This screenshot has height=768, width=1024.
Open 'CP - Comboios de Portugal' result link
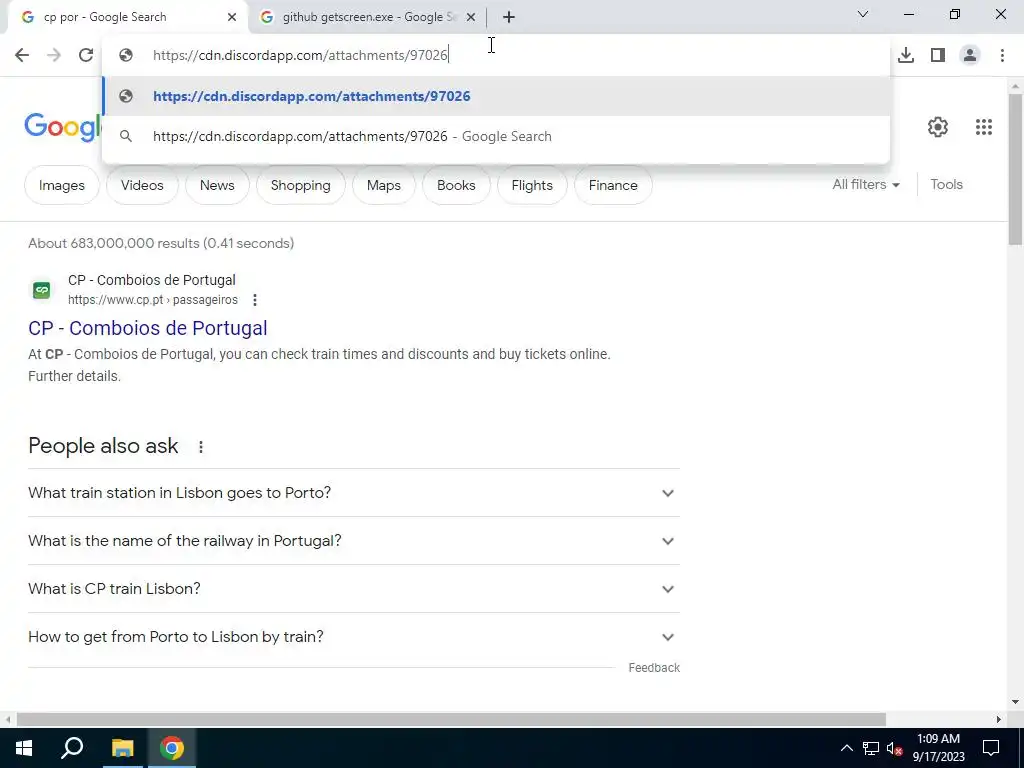[148, 328]
